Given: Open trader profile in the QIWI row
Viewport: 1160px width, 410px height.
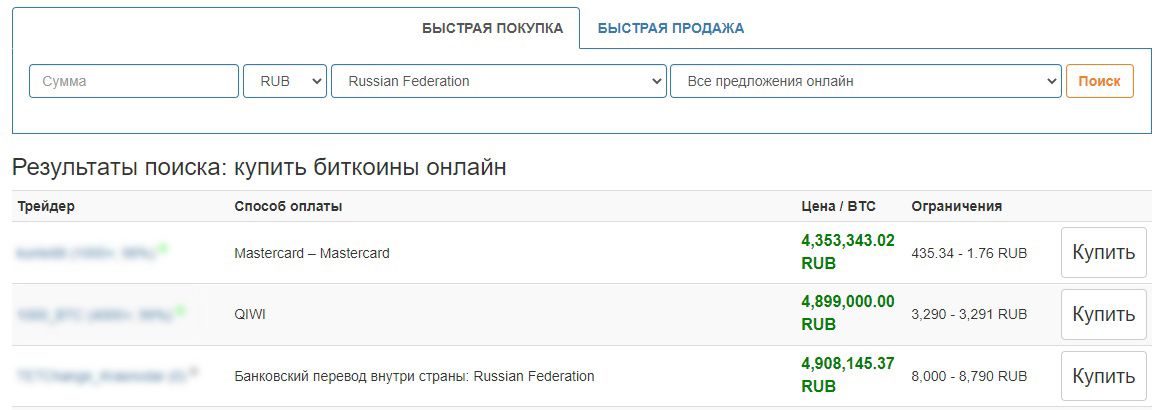Looking at the screenshot, I should click(x=94, y=315).
